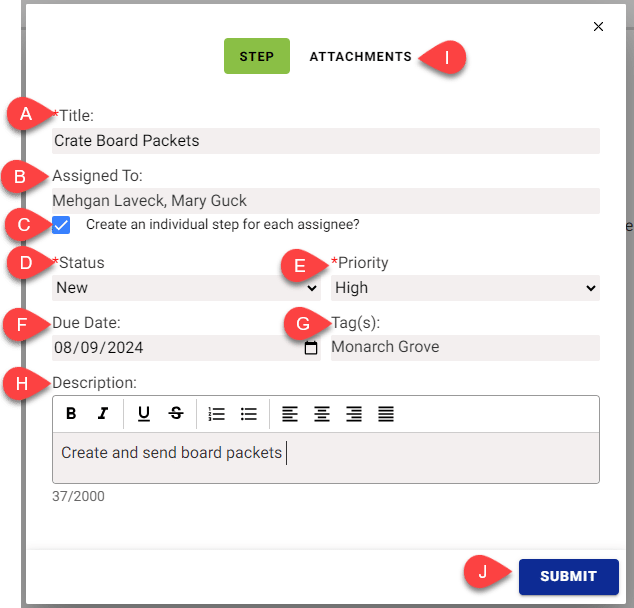The height and width of the screenshot is (608, 634).
Task: Select the Step tab
Action: 257,56
